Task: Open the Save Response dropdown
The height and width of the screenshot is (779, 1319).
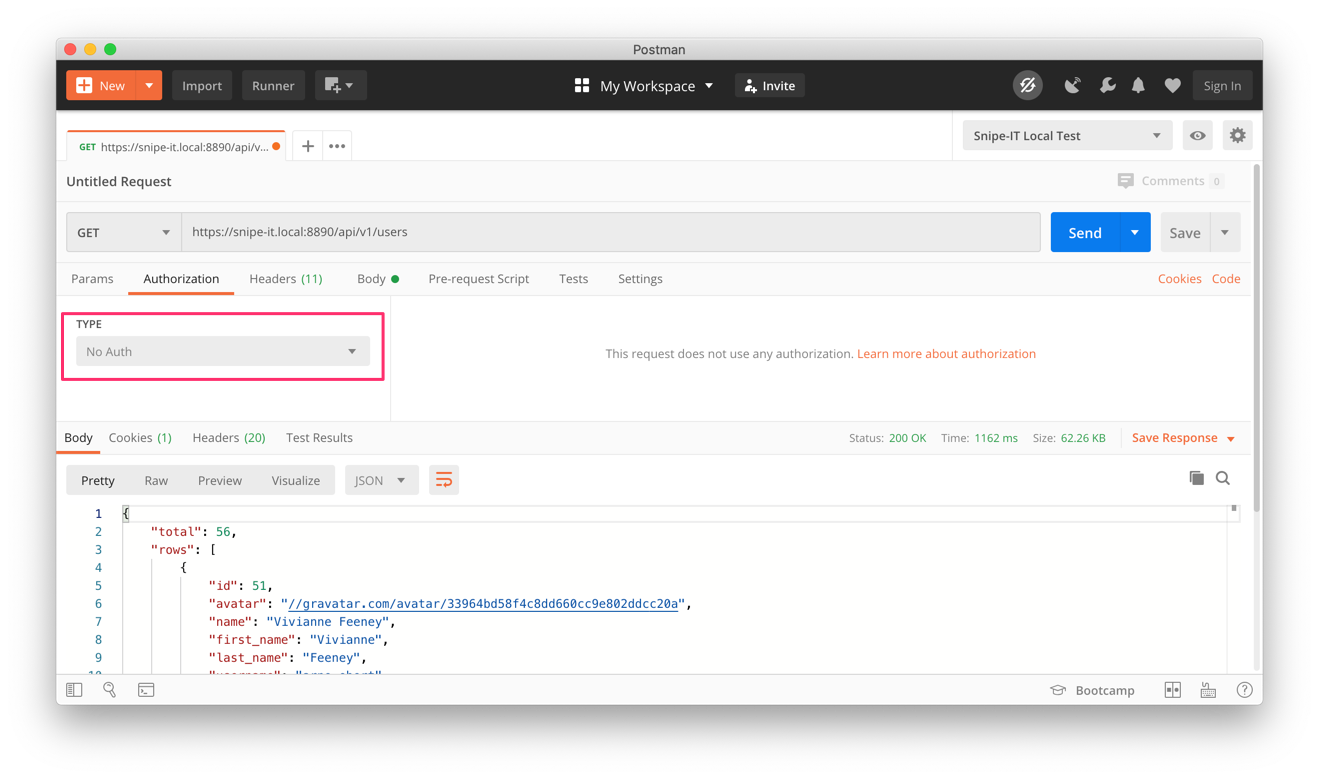Action: click(1183, 438)
